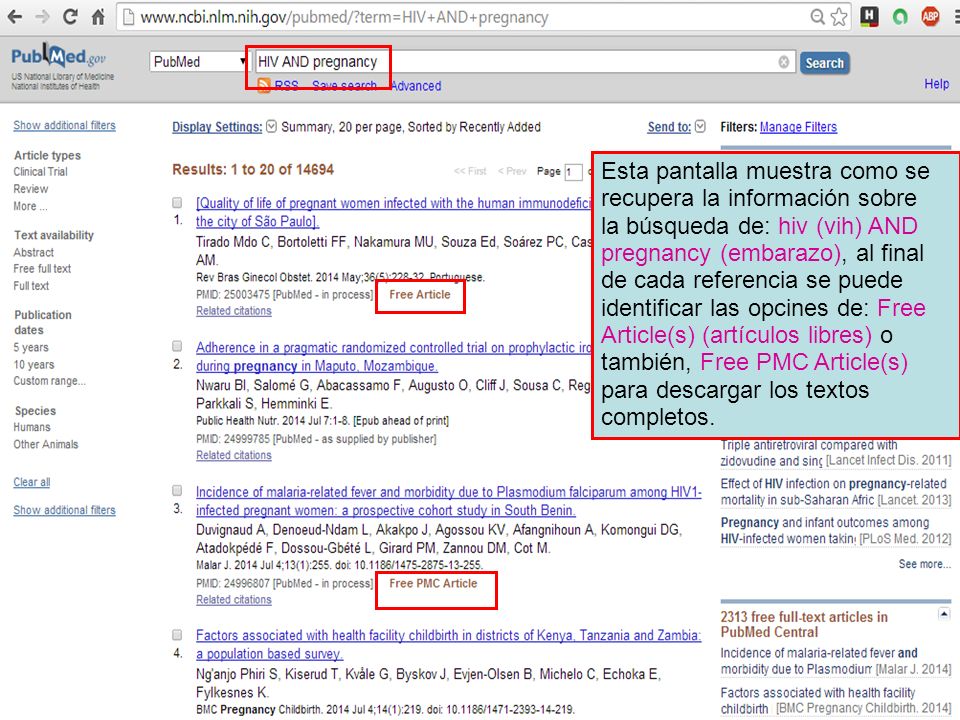Click the Search button
Image resolution: width=960 pixels, height=720 pixels.
(825, 63)
